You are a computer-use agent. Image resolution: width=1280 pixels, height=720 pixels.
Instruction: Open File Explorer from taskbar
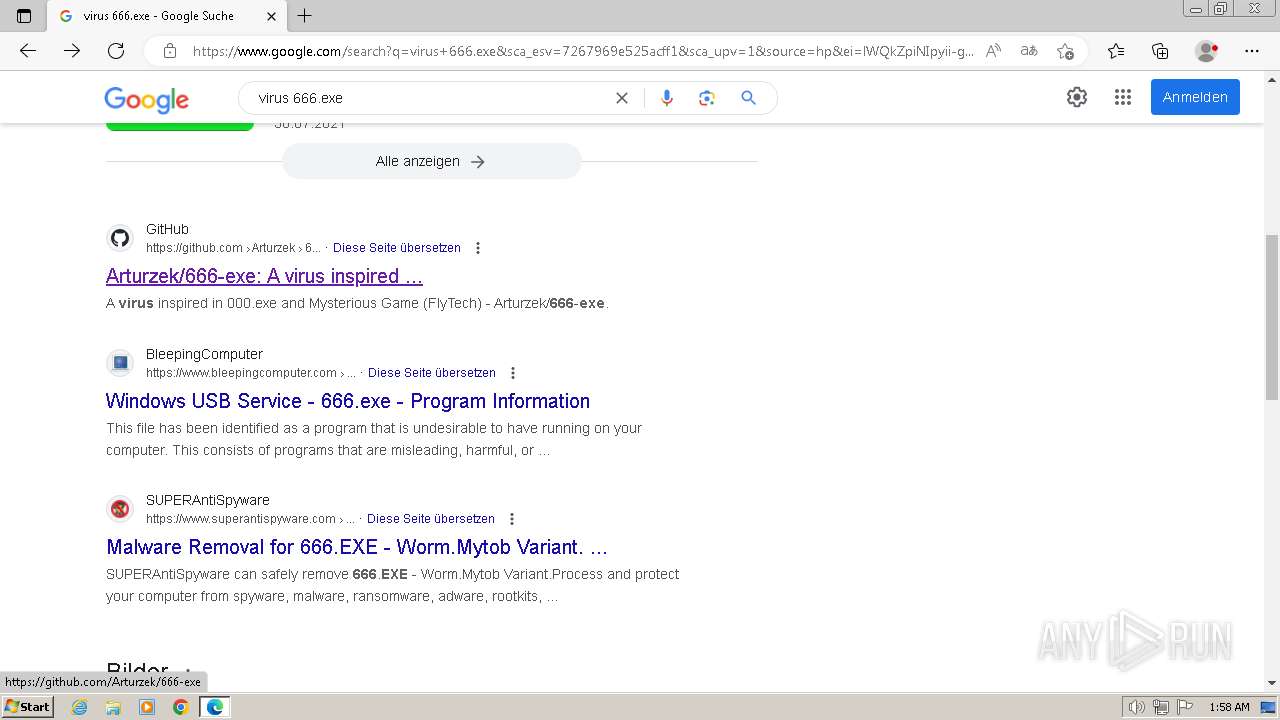[113, 707]
